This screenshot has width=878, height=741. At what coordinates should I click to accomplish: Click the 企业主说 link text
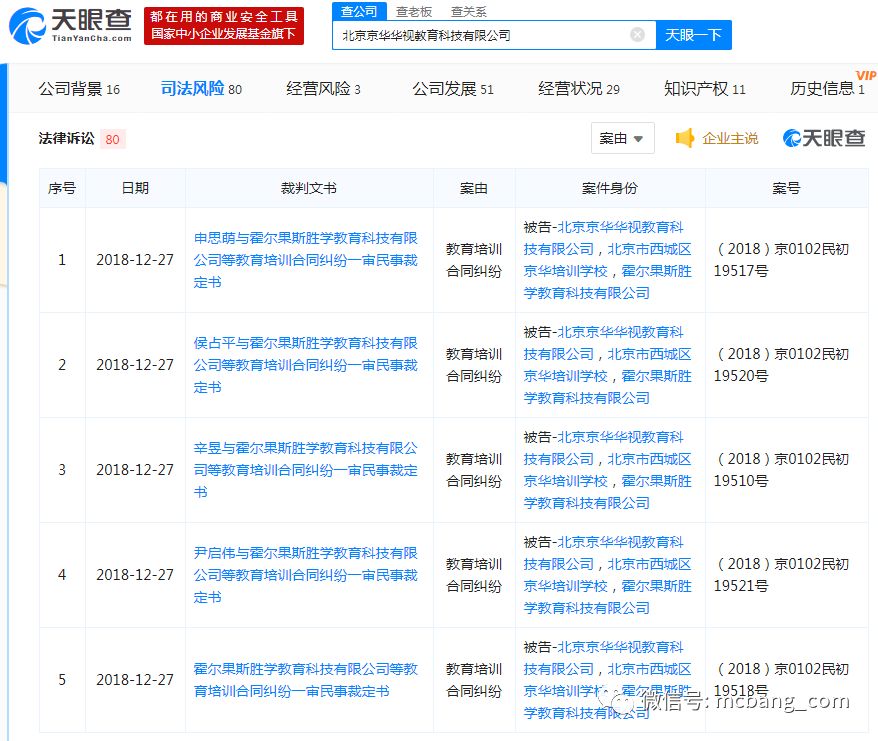730,138
